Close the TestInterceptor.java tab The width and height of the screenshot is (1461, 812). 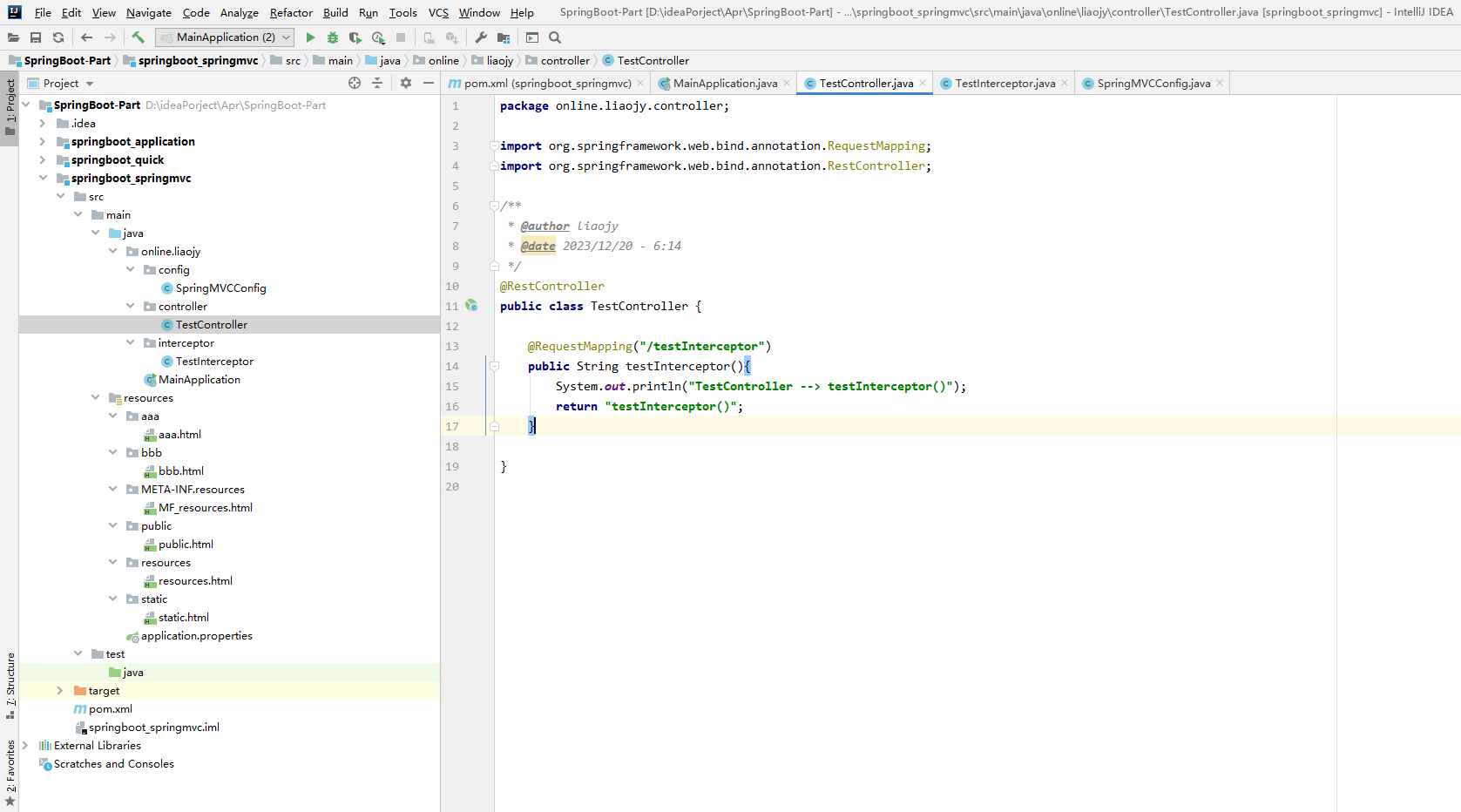tap(1065, 83)
